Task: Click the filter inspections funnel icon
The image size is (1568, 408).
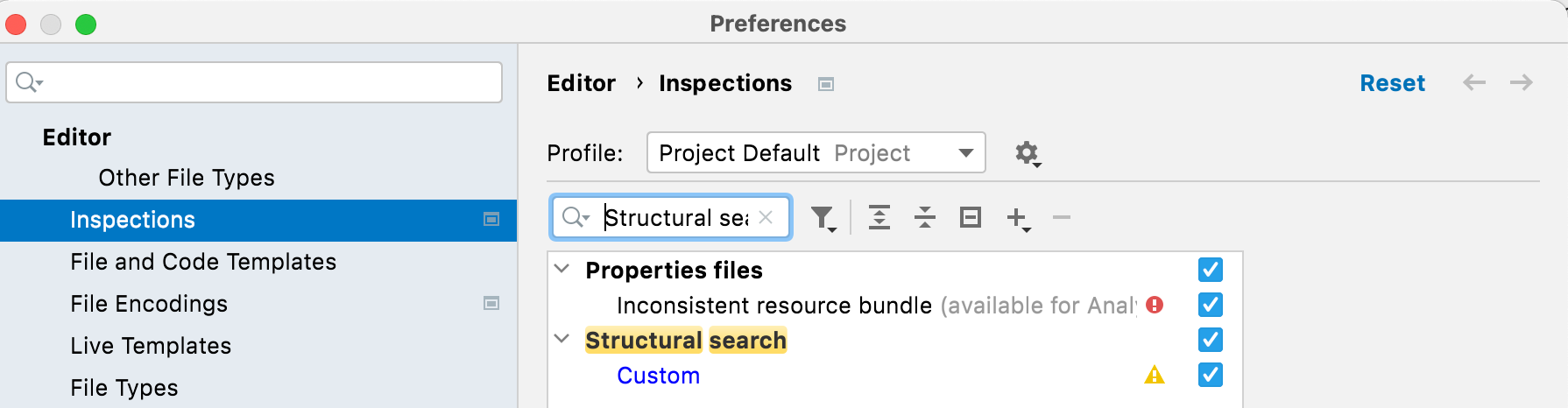Action: pyautogui.click(x=823, y=217)
